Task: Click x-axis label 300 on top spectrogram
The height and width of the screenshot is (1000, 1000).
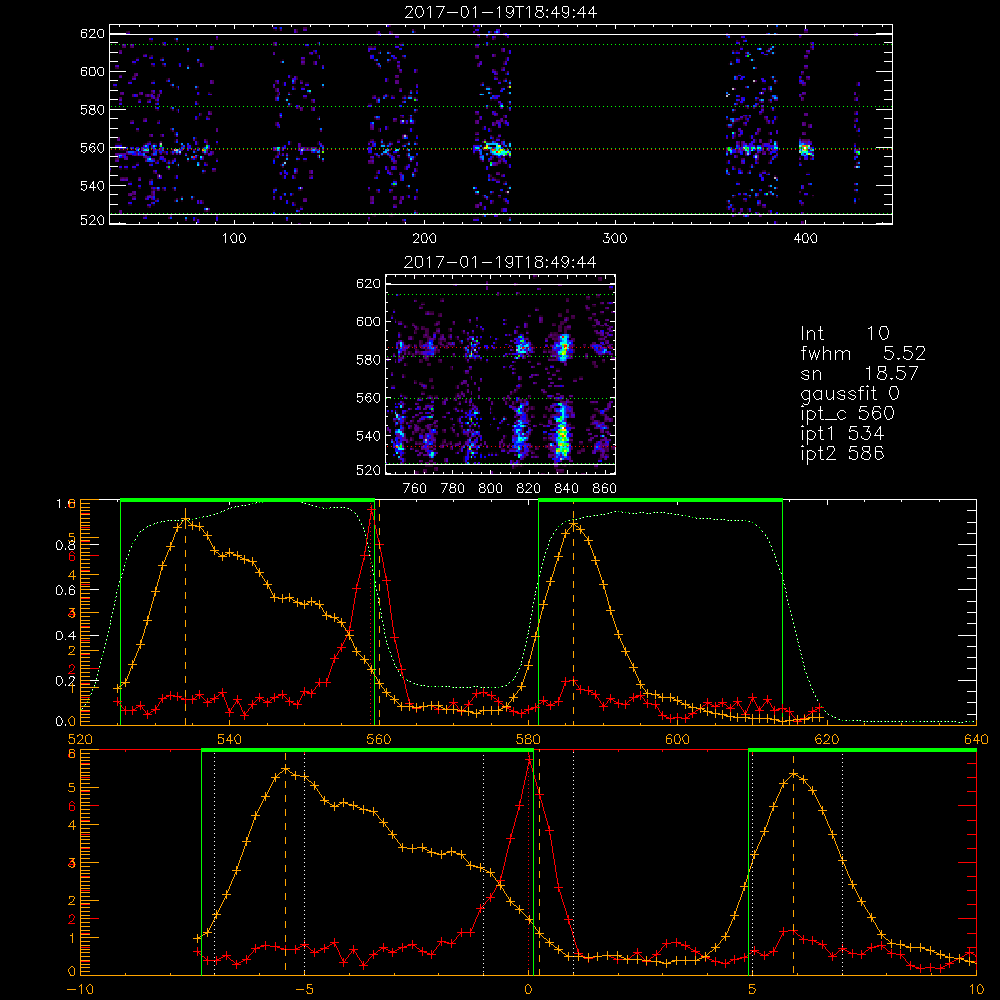Action: click(x=615, y=239)
